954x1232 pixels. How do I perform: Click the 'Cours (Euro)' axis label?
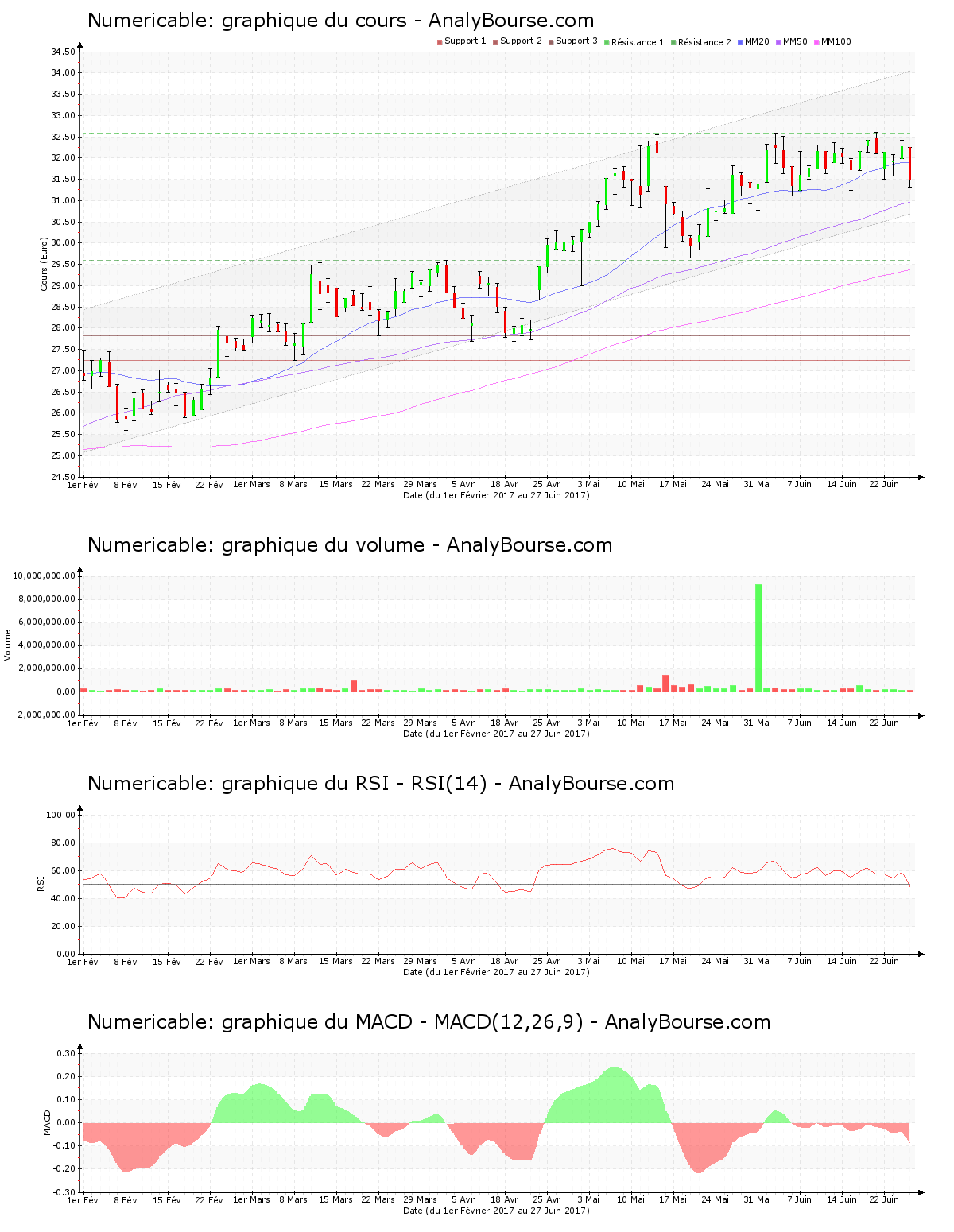click(x=45, y=264)
